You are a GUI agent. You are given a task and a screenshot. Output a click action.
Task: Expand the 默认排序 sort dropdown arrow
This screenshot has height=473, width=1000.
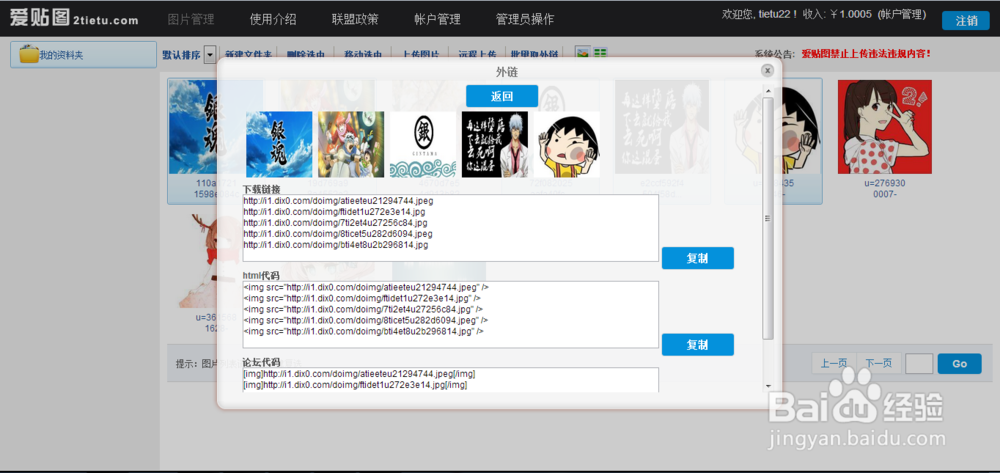click(210, 55)
